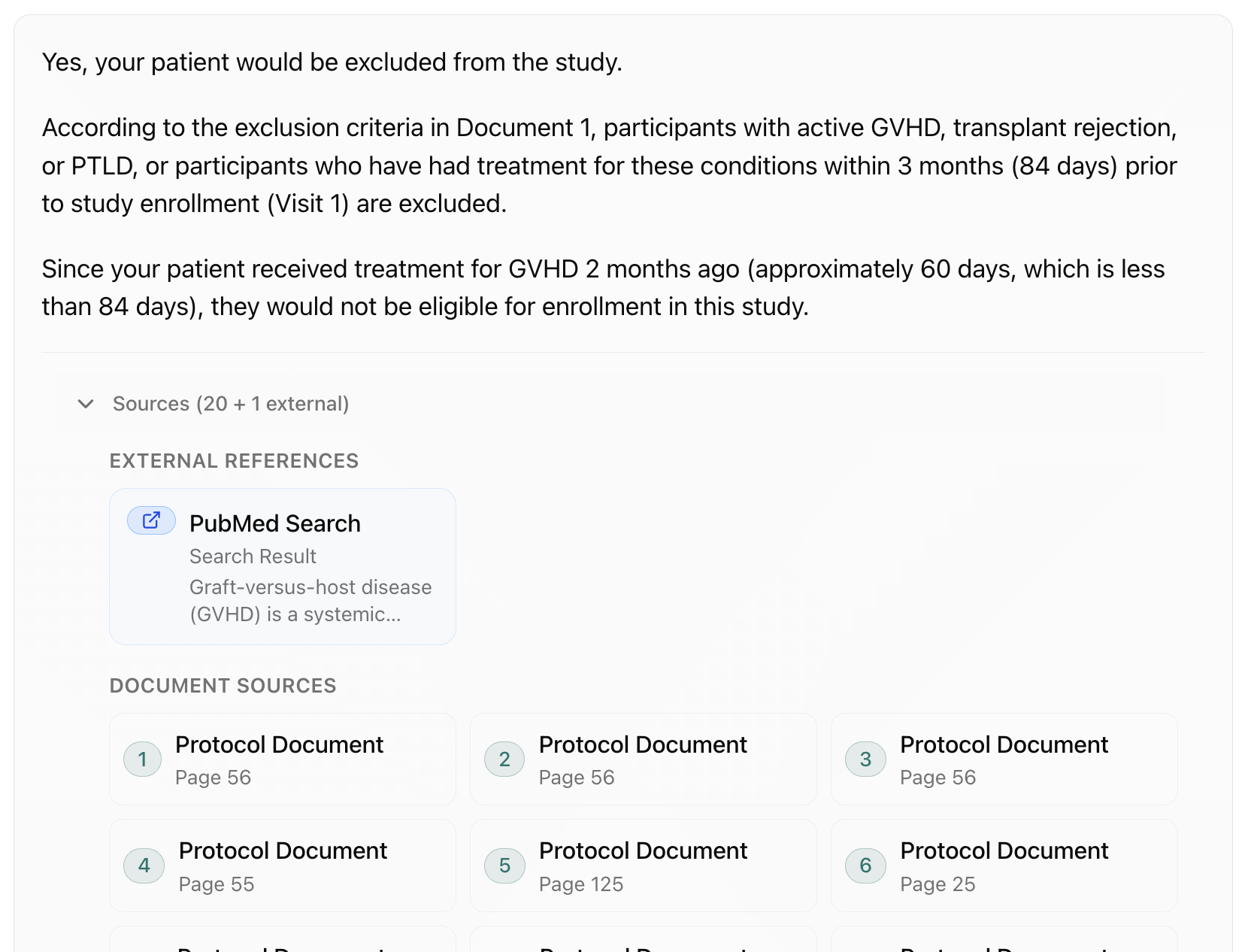This screenshot has height=952, width=1251.
Task: Select the numbered badge on source 3
Action: [x=865, y=759]
